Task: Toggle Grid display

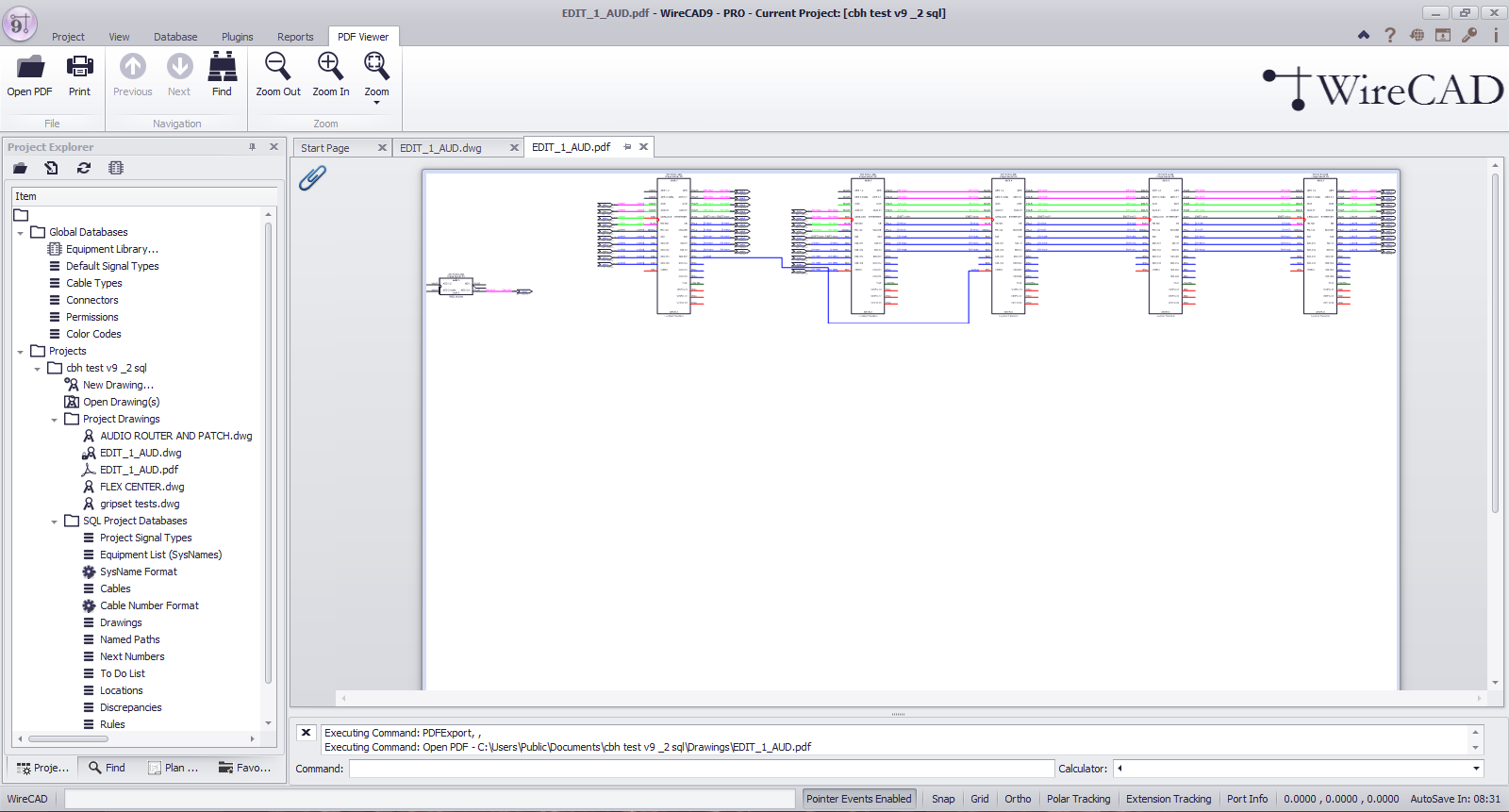Action: pos(980,799)
